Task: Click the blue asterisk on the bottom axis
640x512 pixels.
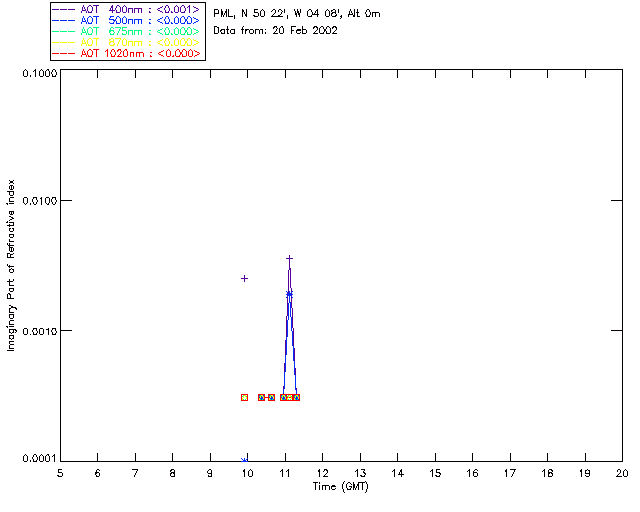Action: tap(244, 460)
